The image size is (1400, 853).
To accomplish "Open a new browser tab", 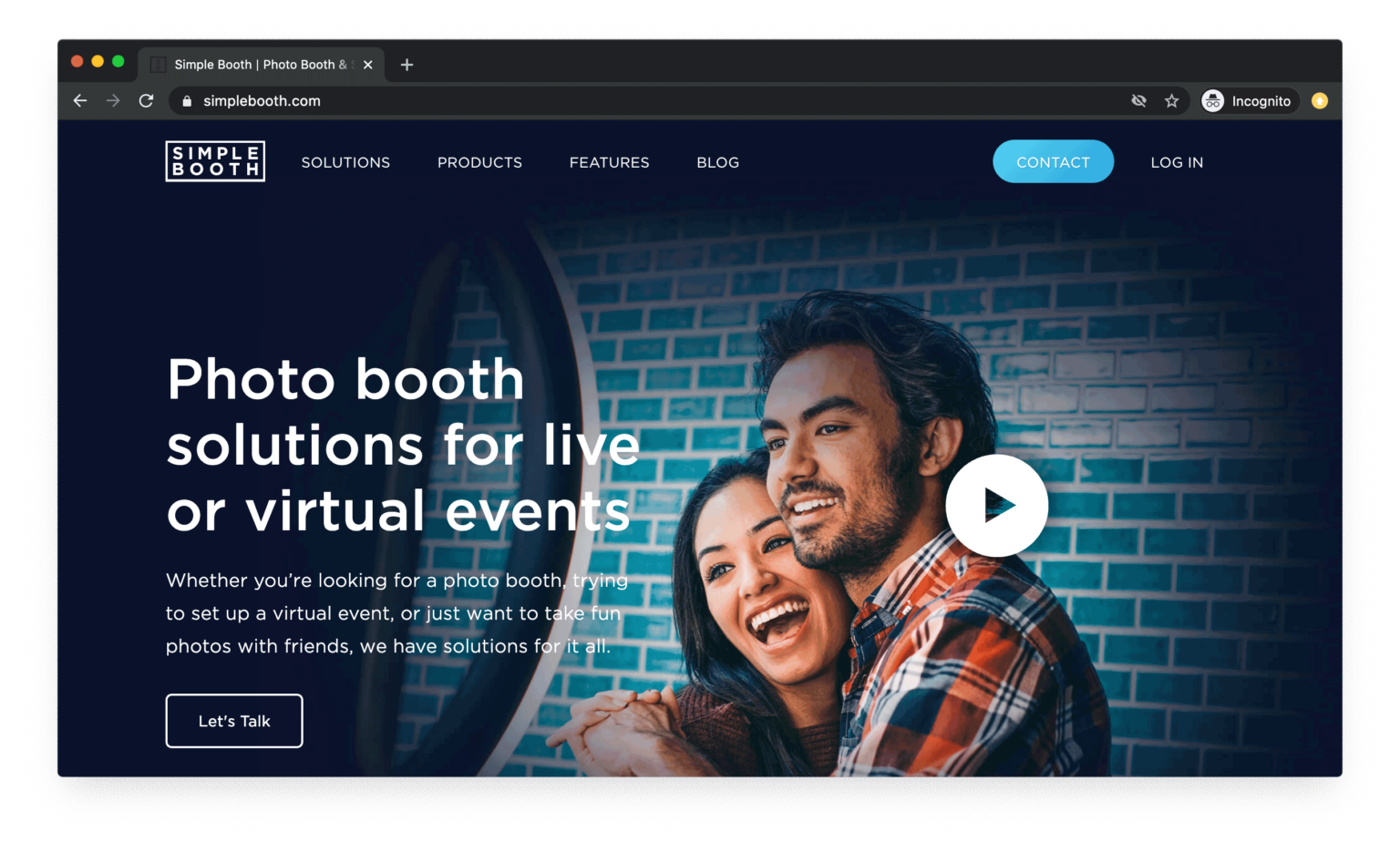I will click(407, 65).
